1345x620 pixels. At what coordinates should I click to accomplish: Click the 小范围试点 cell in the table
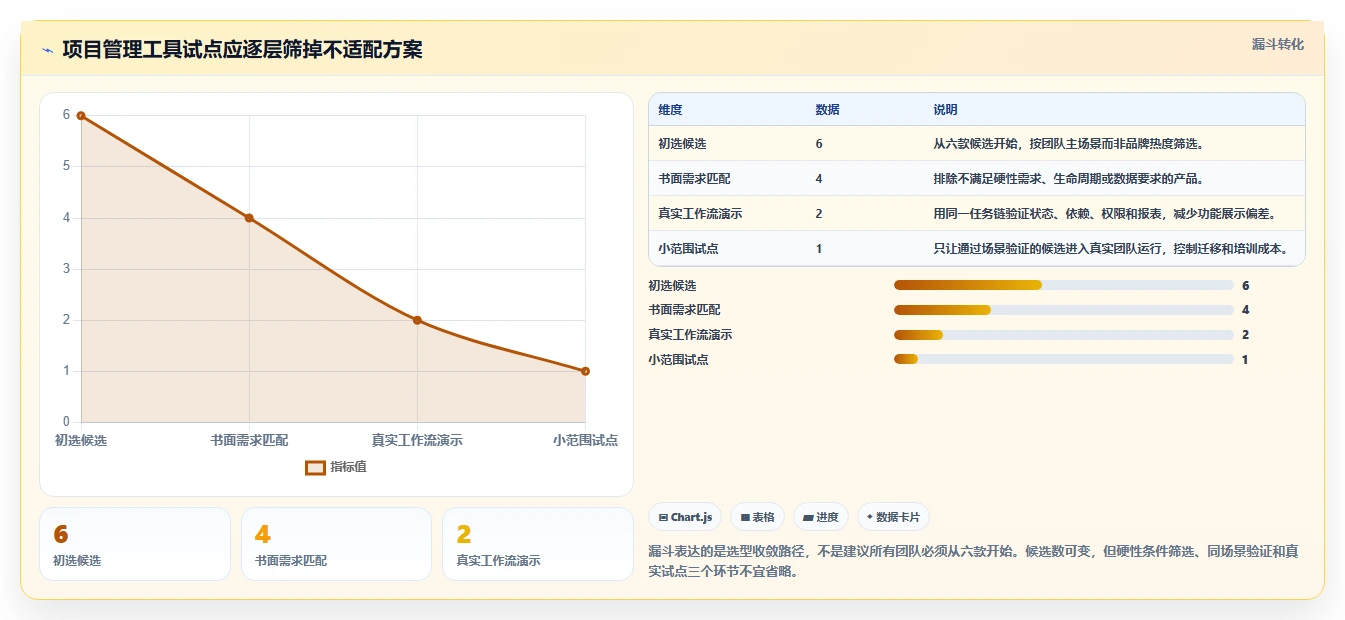[x=688, y=249]
